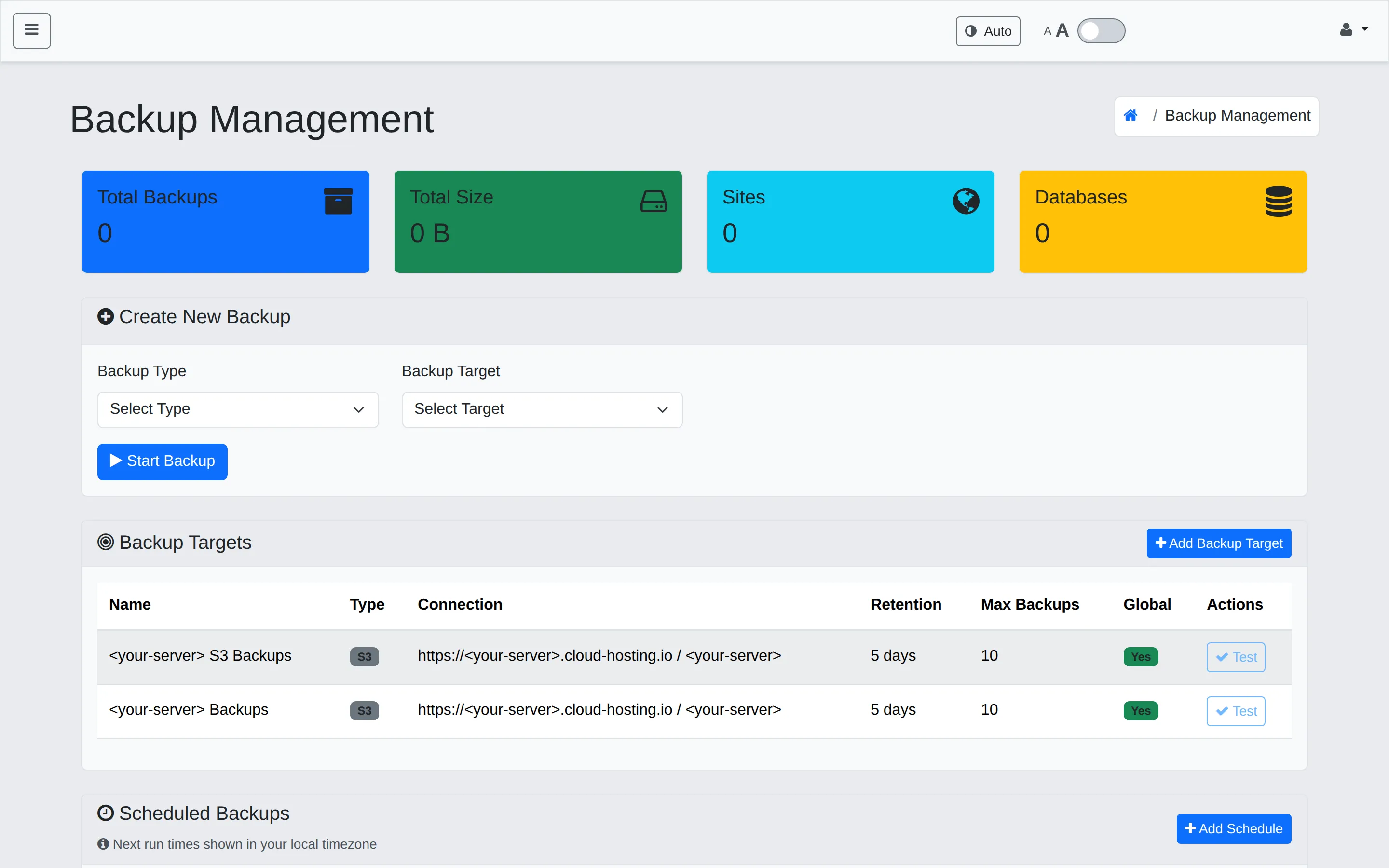Click the Type column header
1389x868 pixels.
368,605
